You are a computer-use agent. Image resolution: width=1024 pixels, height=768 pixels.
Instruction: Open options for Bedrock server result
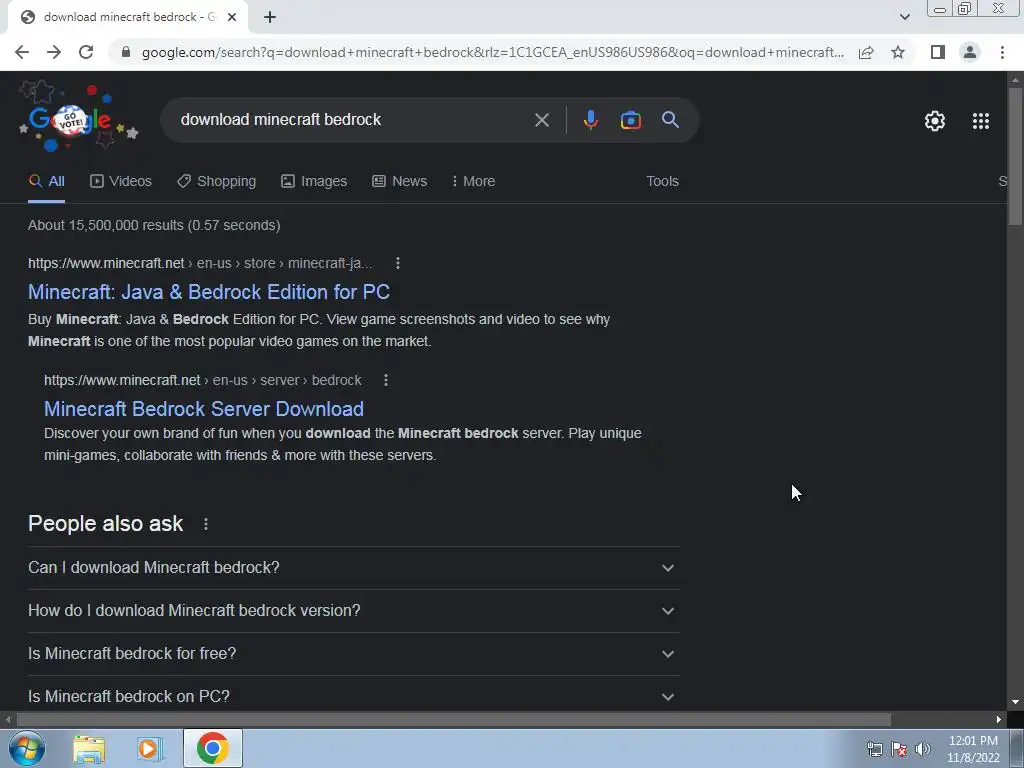tap(386, 380)
